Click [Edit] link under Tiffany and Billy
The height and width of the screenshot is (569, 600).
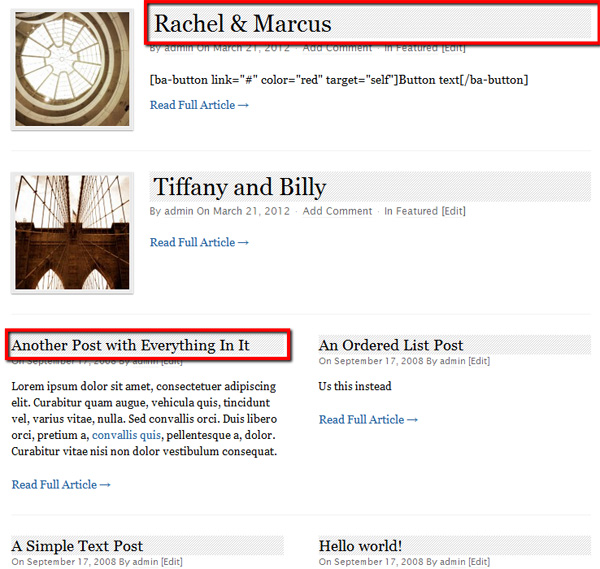[x=453, y=211]
